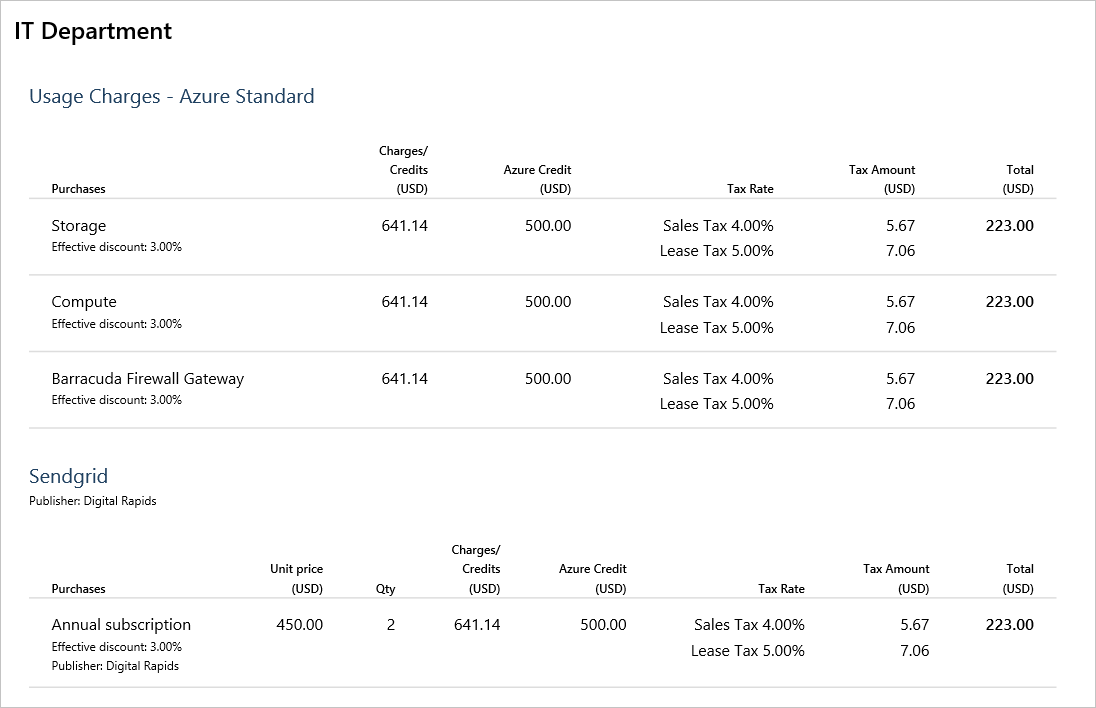The image size is (1096, 708).
Task: Click the Tax Amount (USD) column header
Action: pos(881,170)
